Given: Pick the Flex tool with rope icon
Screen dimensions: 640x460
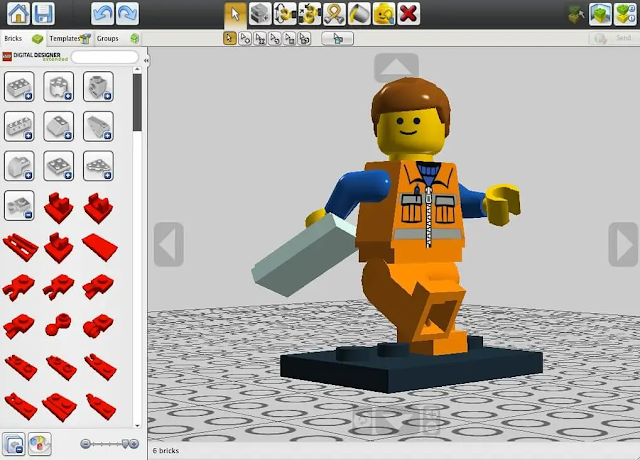Looking at the screenshot, I should click(x=334, y=14).
